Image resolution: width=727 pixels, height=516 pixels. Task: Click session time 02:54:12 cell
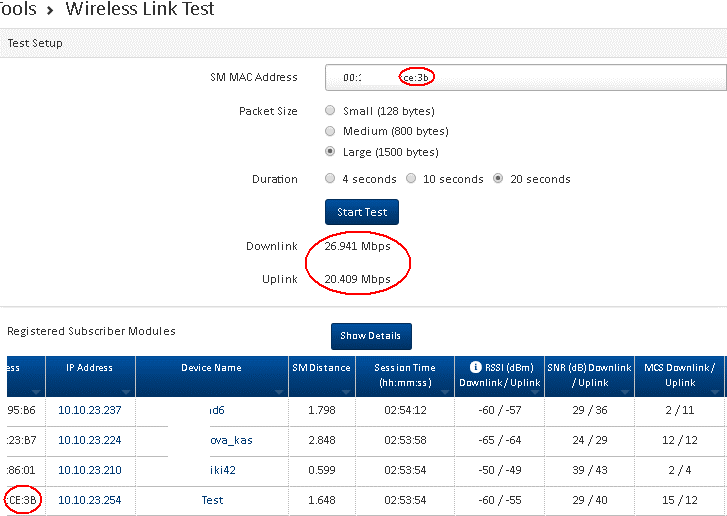point(405,410)
